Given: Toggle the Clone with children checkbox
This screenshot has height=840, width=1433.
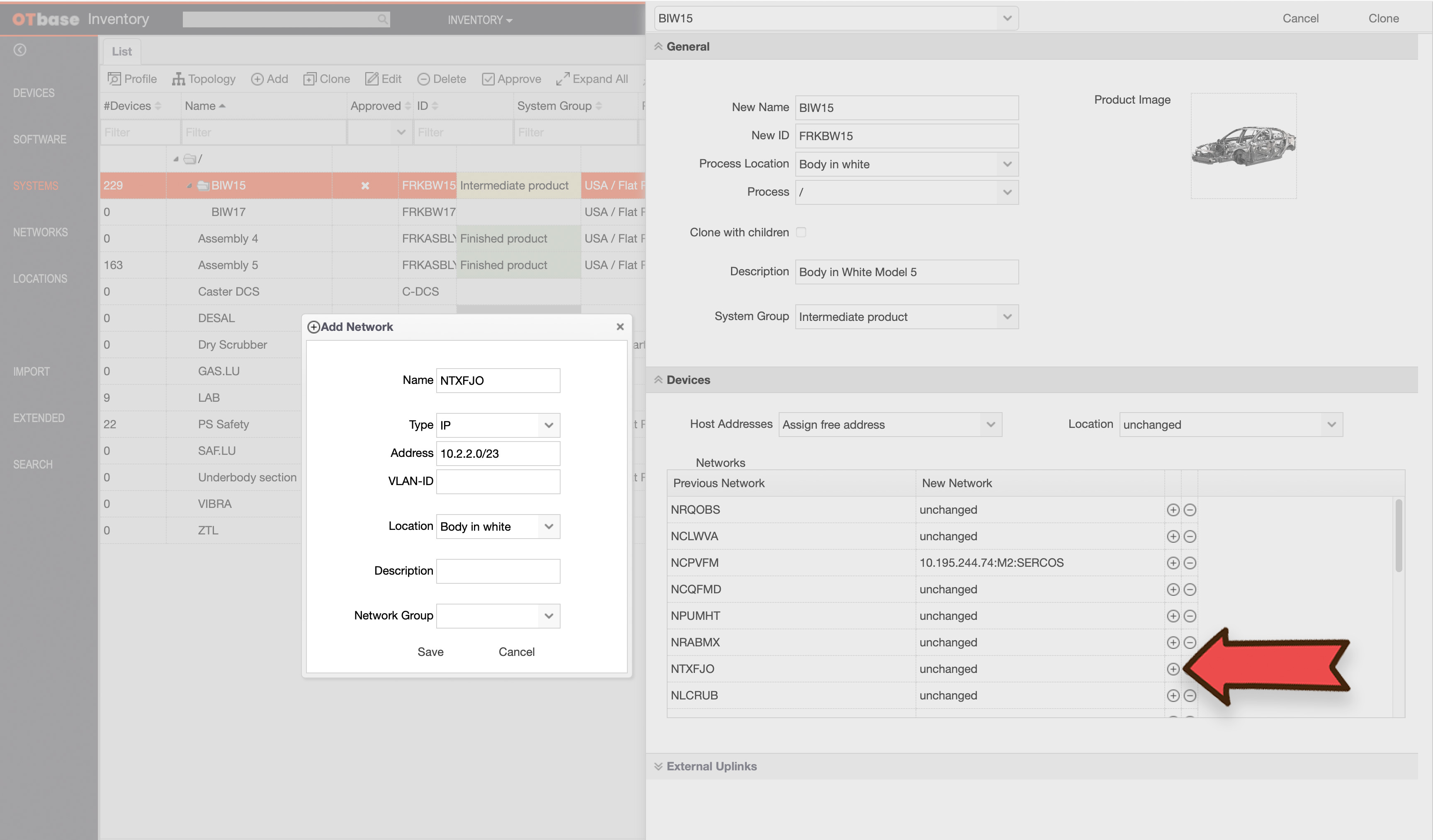Looking at the screenshot, I should tap(801, 232).
